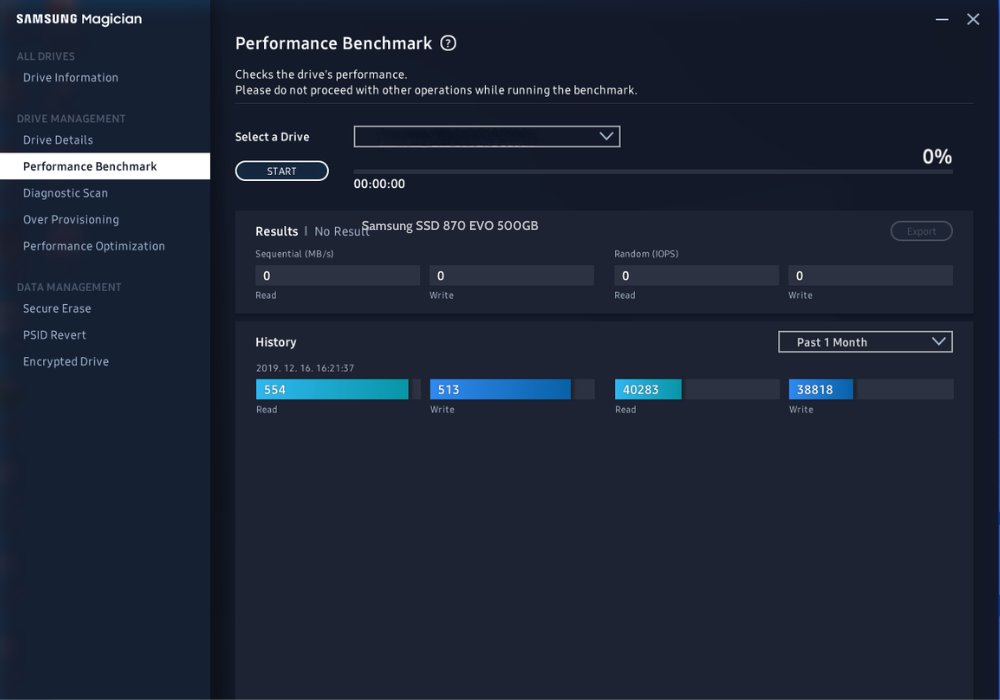Viewport: 1000px width, 700px height.
Task: Click the No Result status text
Action: (x=342, y=232)
